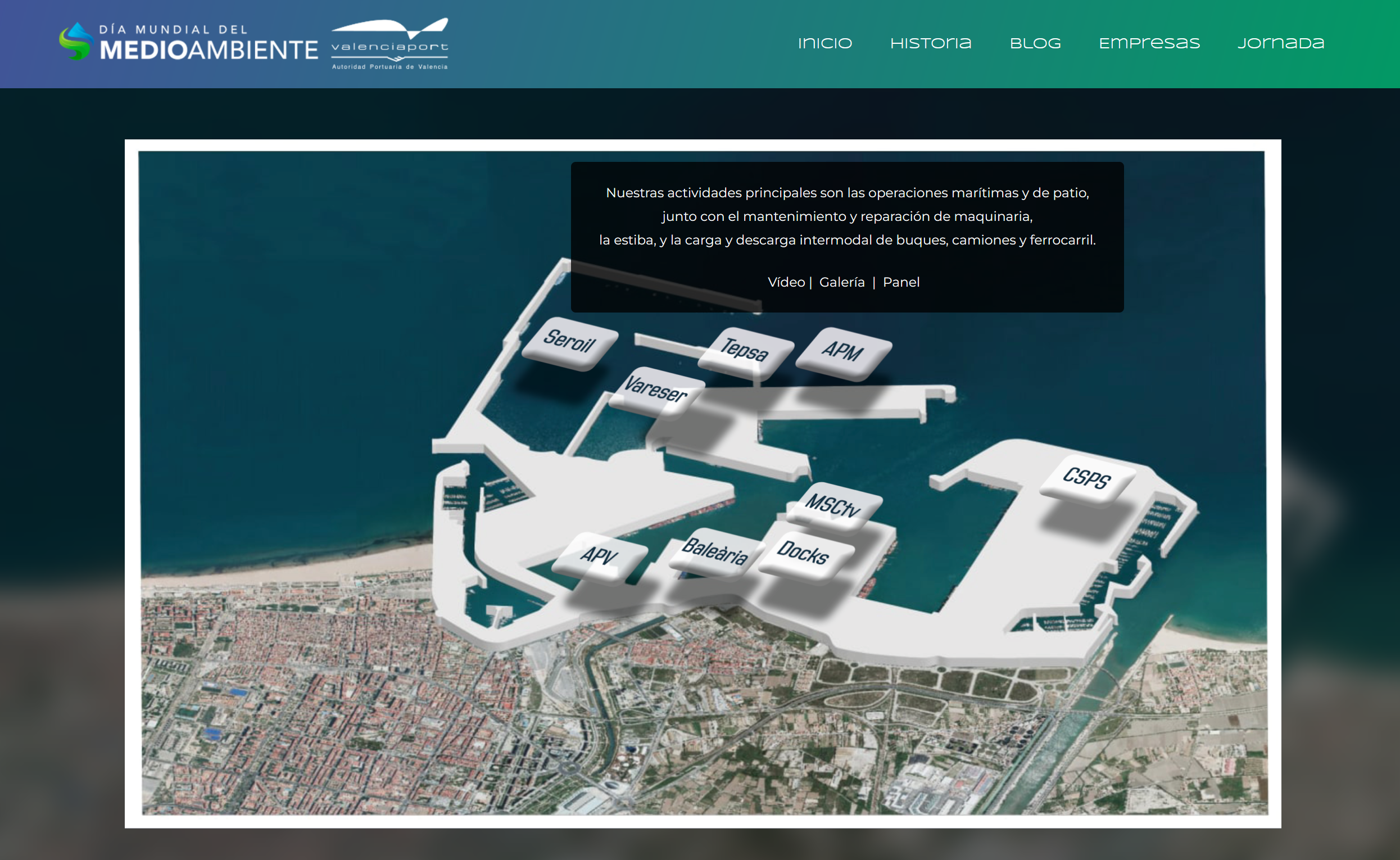
Task: Select Empresas in the navigation
Action: (x=1149, y=43)
